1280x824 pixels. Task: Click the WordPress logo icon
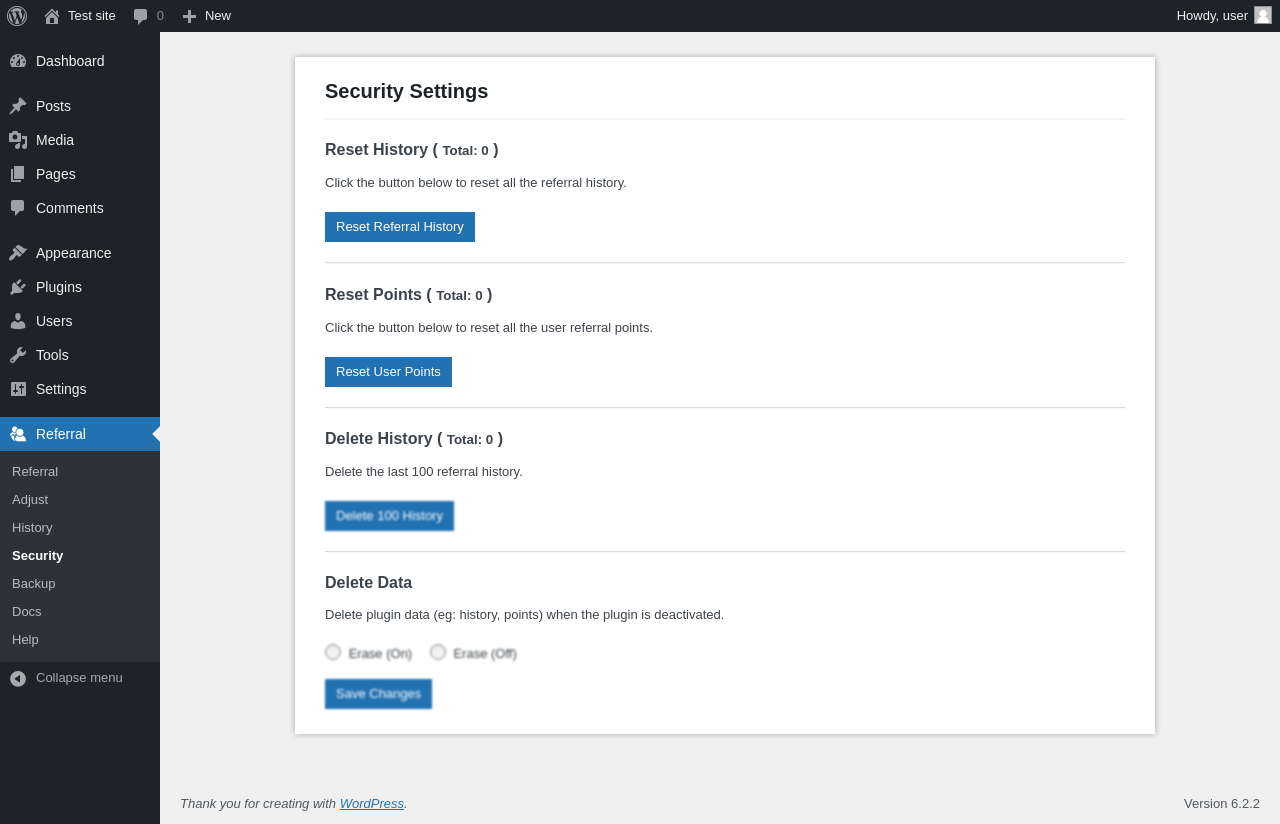[17, 16]
